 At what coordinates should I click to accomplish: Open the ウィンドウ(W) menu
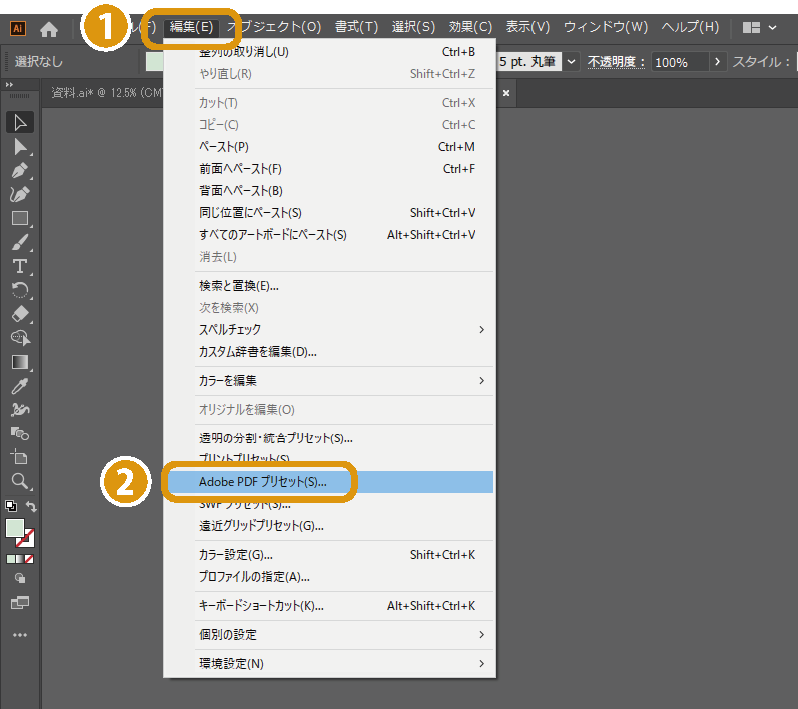point(606,27)
